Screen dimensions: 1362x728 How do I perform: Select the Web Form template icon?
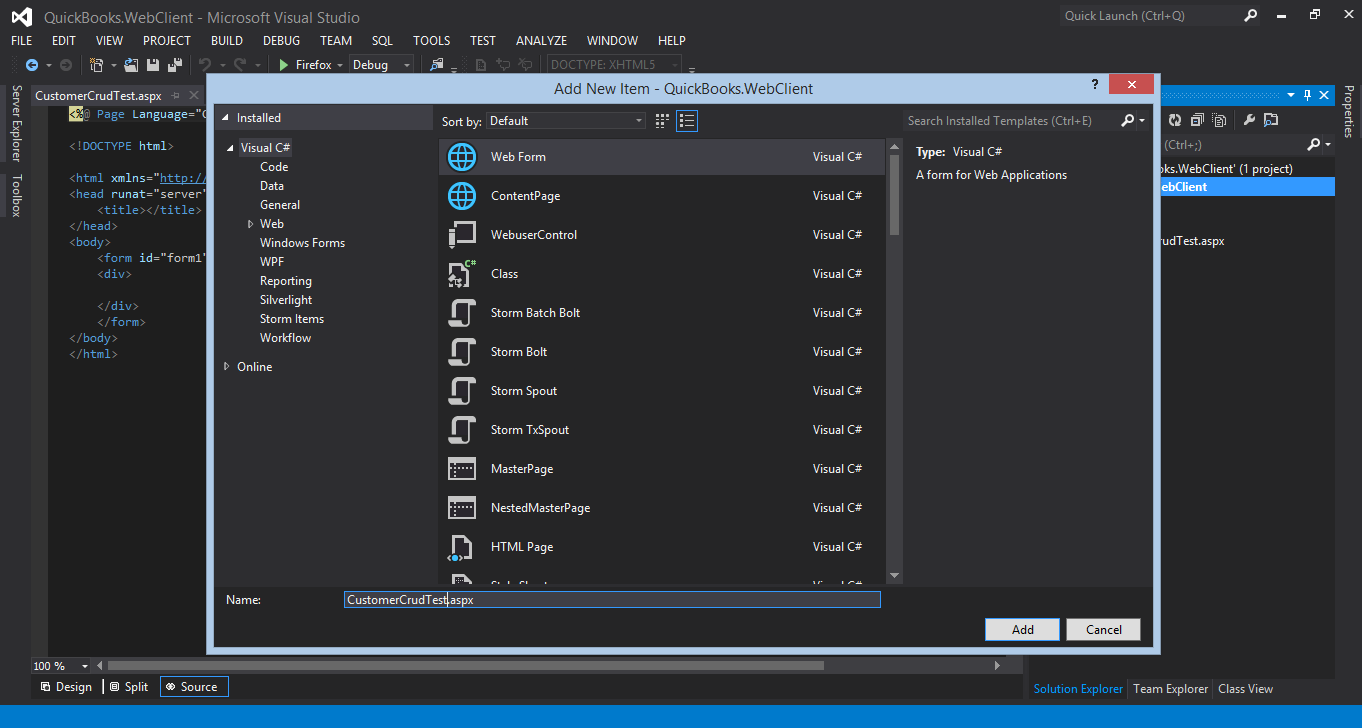coord(462,157)
